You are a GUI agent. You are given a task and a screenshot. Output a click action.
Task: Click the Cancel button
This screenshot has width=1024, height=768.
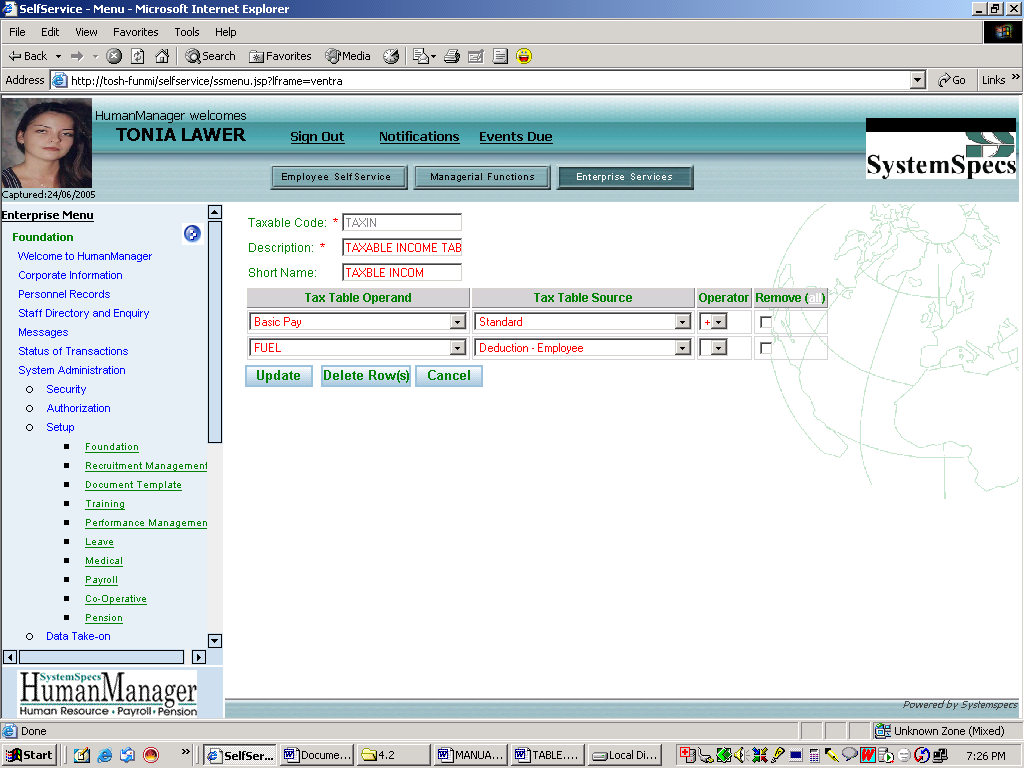[449, 376]
